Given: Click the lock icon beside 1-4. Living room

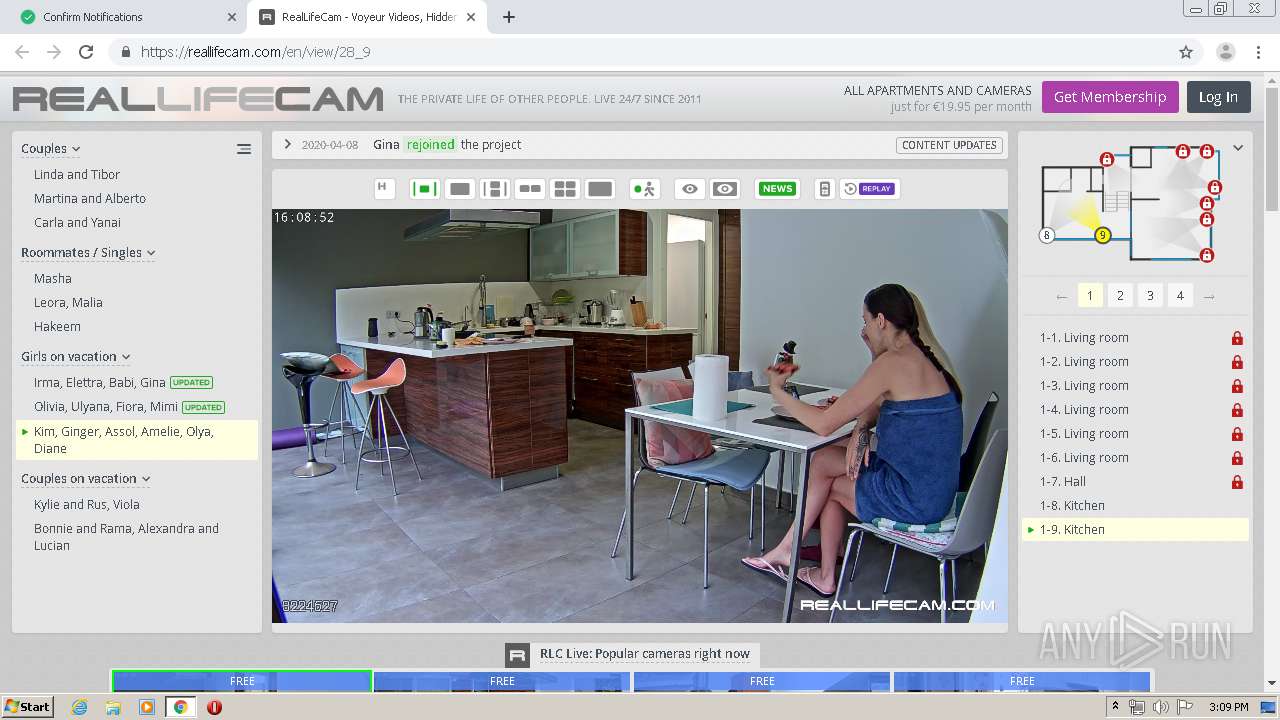Looking at the screenshot, I should [x=1237, y=410].
